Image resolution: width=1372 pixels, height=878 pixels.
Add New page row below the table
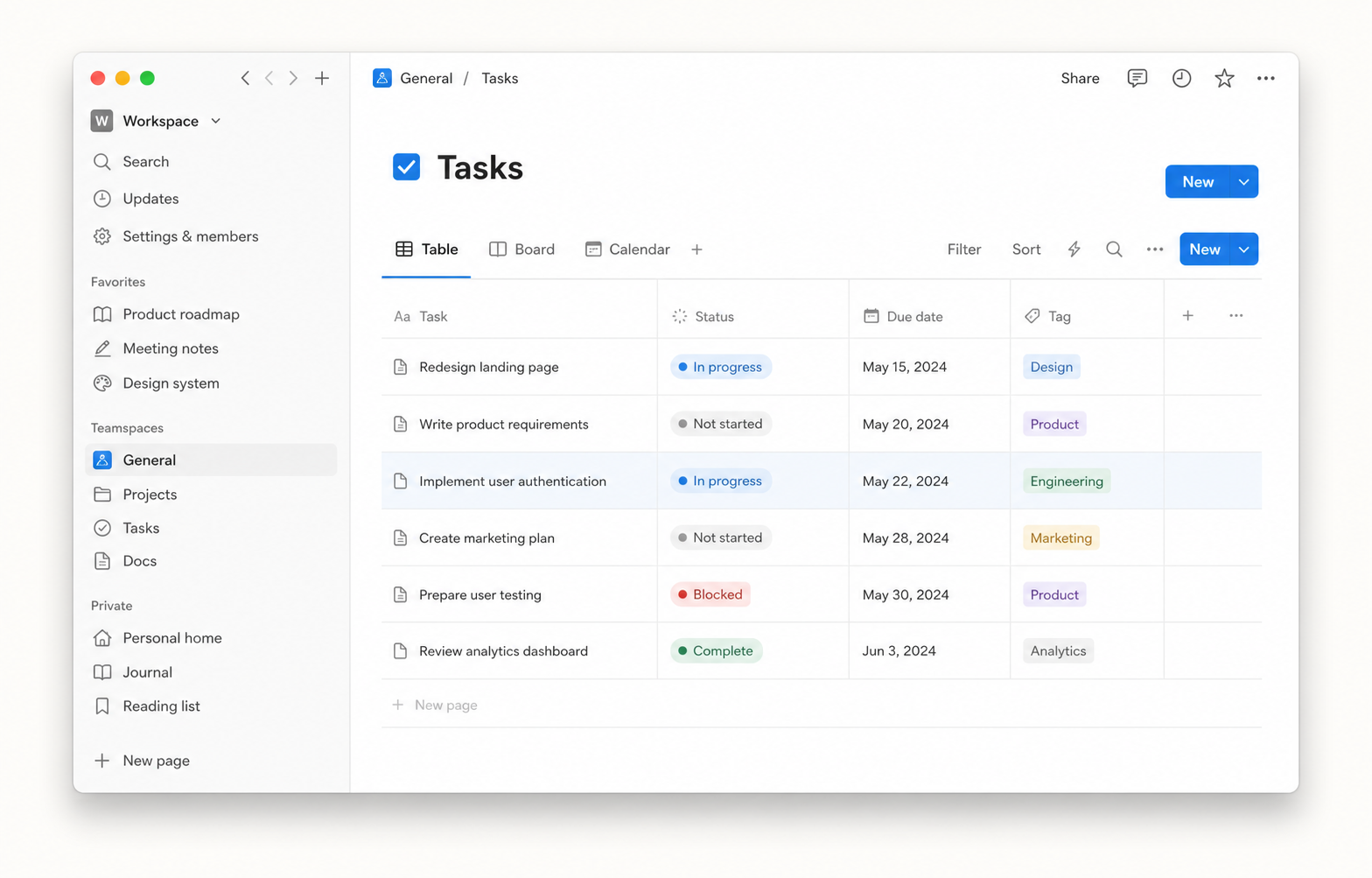pos(822,705)
